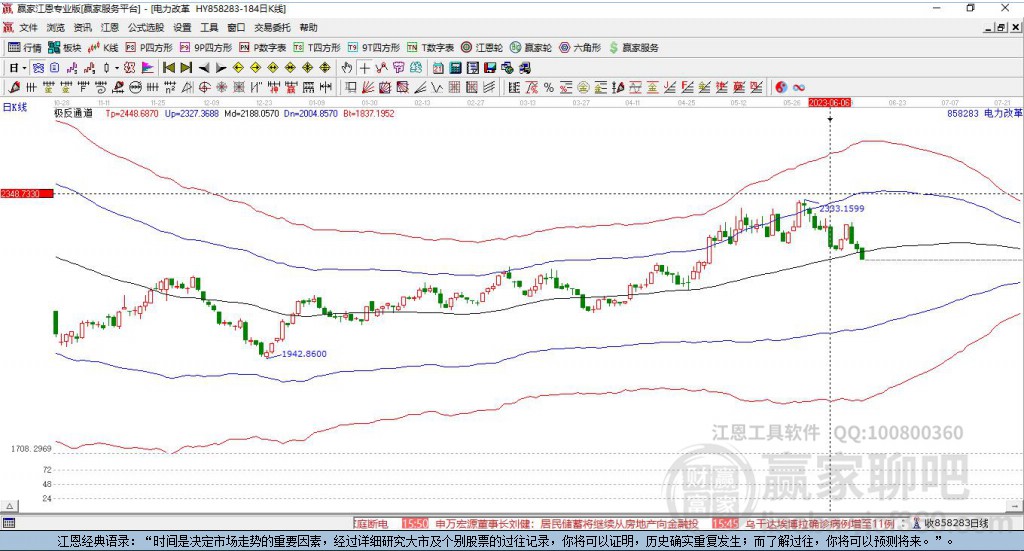Open the 公式选股 menu
The image size is (1024, 551).
pos(146,27)
